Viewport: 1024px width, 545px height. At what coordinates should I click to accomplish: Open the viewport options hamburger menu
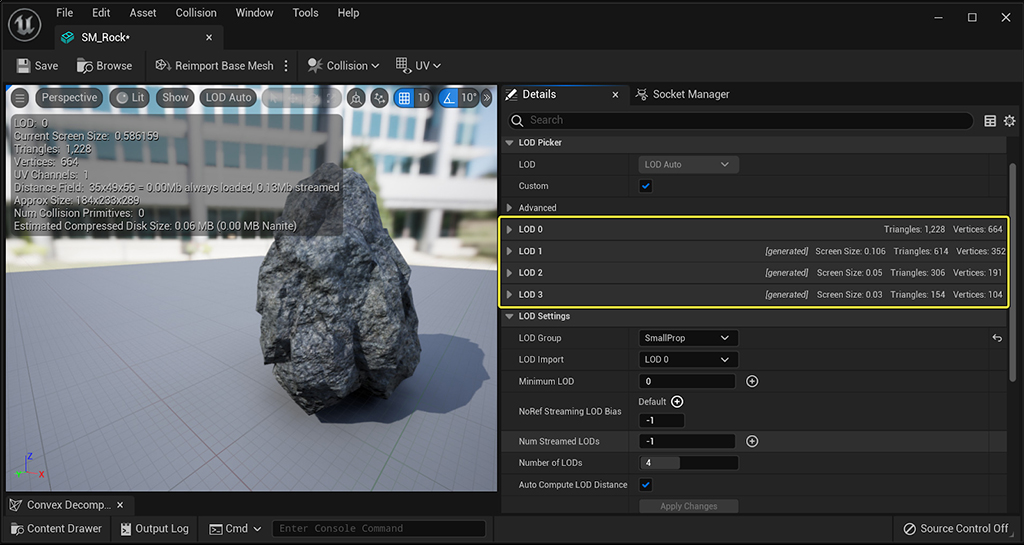click(x=20, y=98)
